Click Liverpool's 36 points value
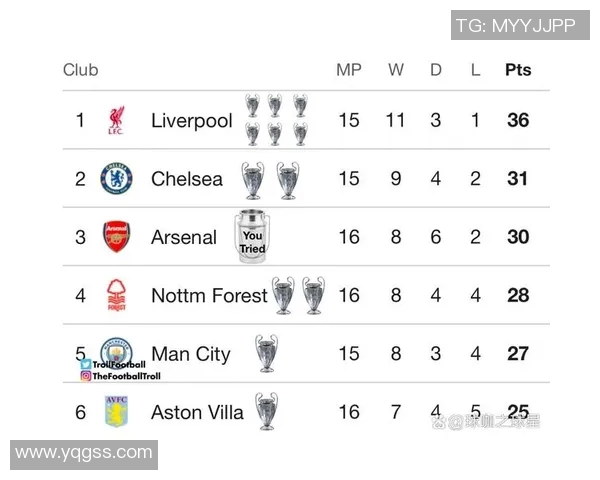 pyautogui.click(x=518, y=121)
